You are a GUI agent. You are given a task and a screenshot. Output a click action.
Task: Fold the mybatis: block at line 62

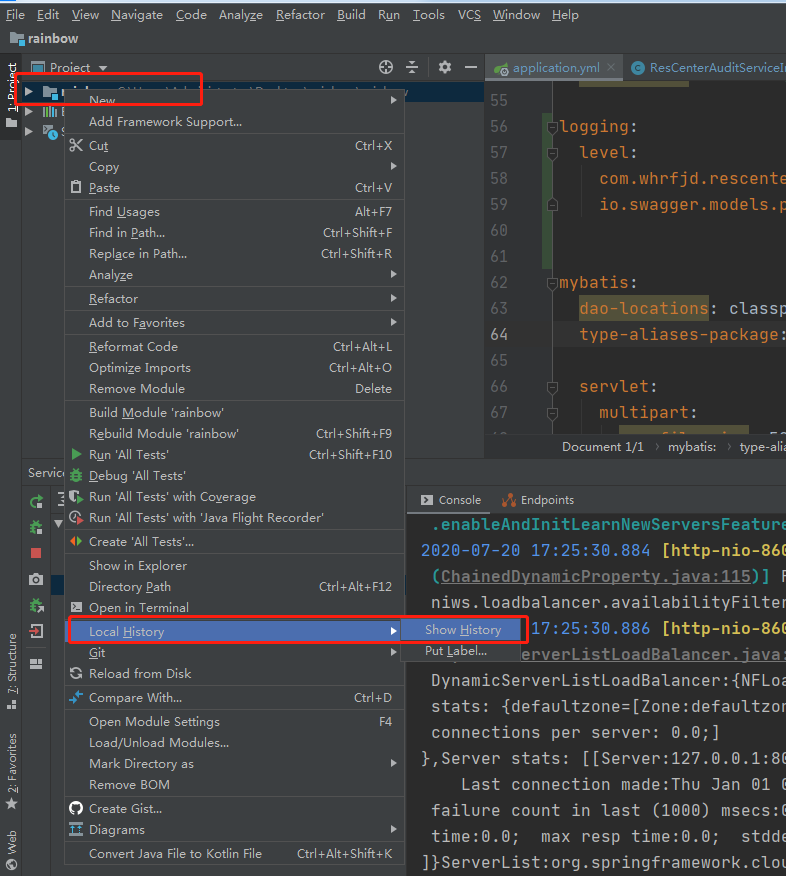point(552,283)
